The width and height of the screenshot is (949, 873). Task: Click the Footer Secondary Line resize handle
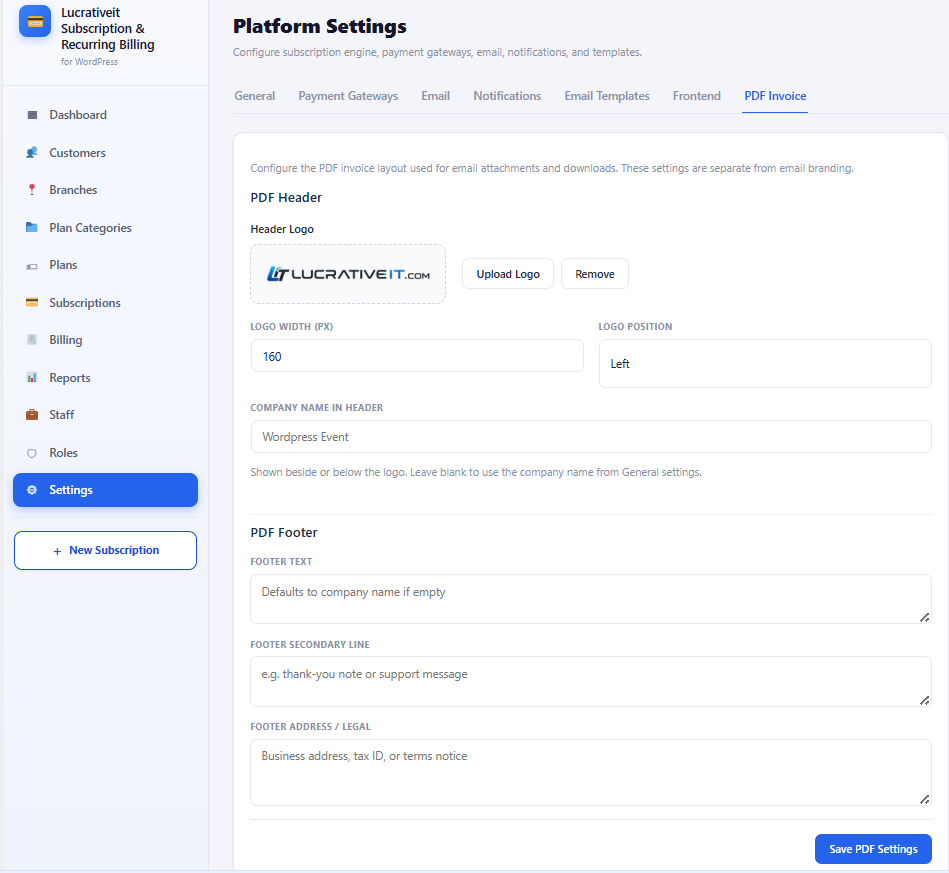[x=924, y=700]
